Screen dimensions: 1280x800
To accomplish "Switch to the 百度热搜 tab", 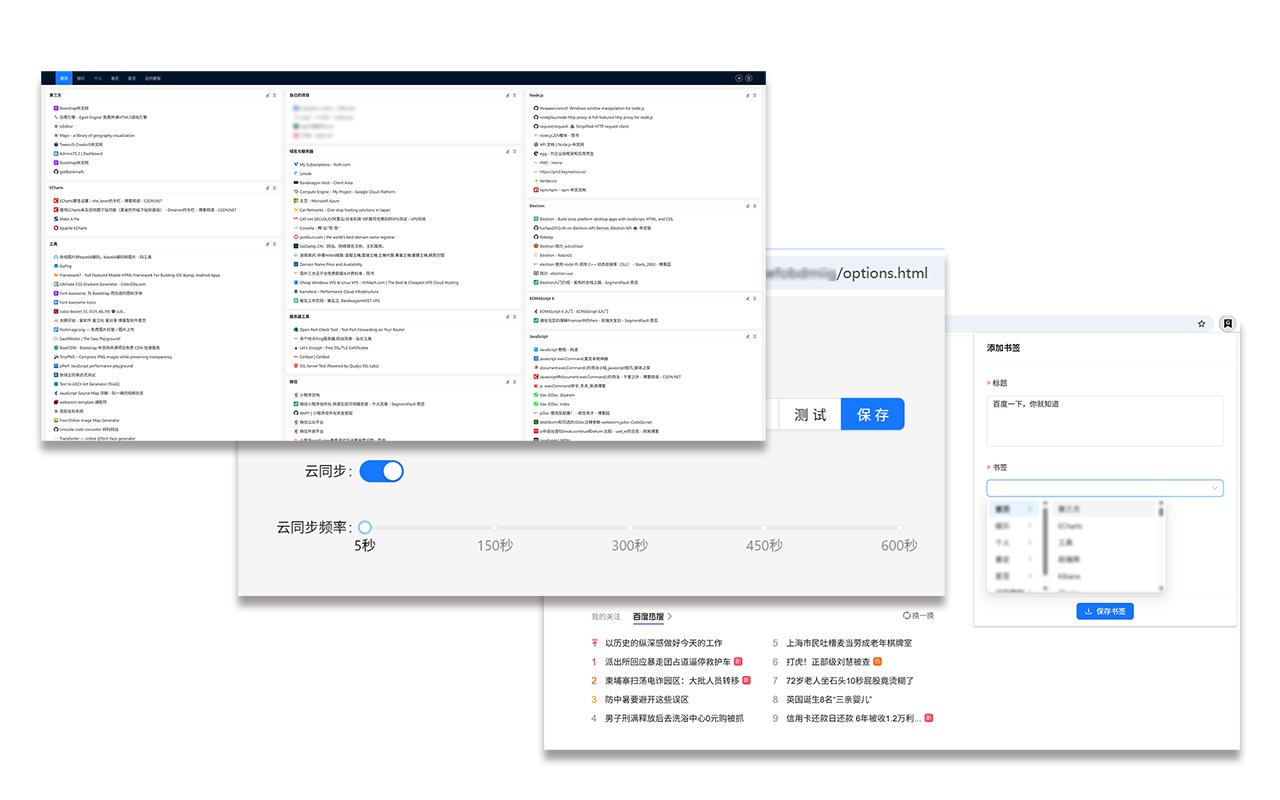I will pyautogui.click(x=648, y=616).
